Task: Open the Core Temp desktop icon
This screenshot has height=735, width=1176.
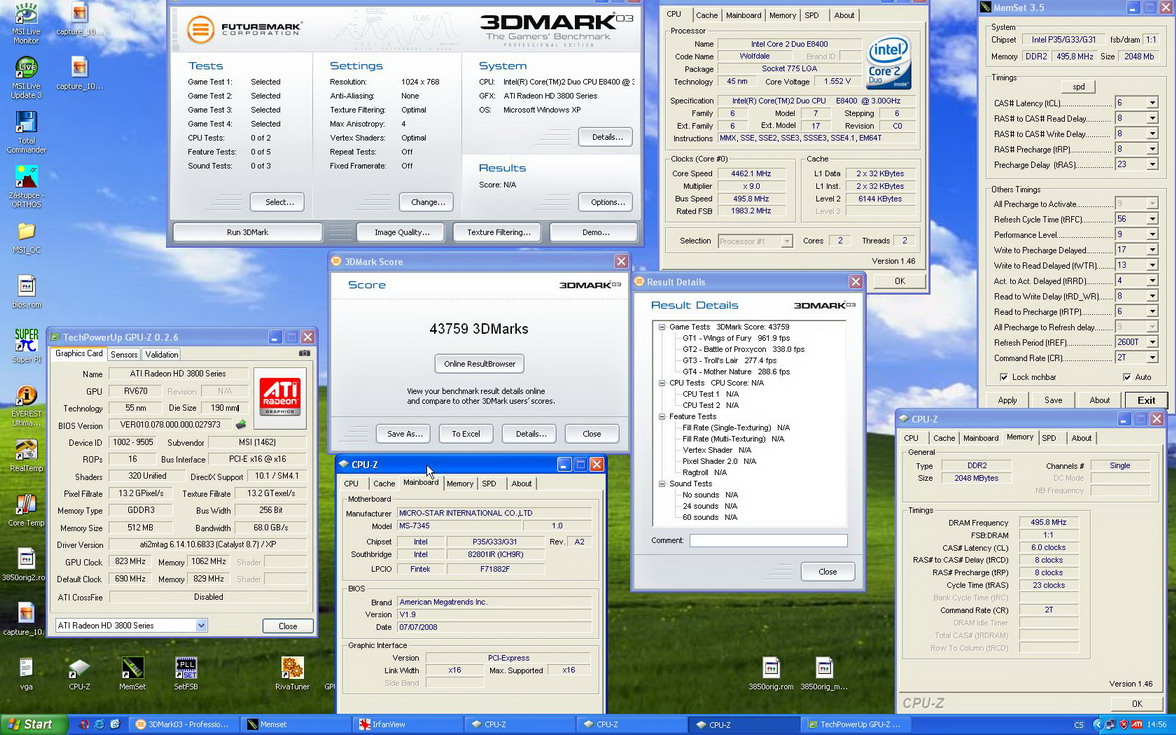Action: (x=26, y=505)
